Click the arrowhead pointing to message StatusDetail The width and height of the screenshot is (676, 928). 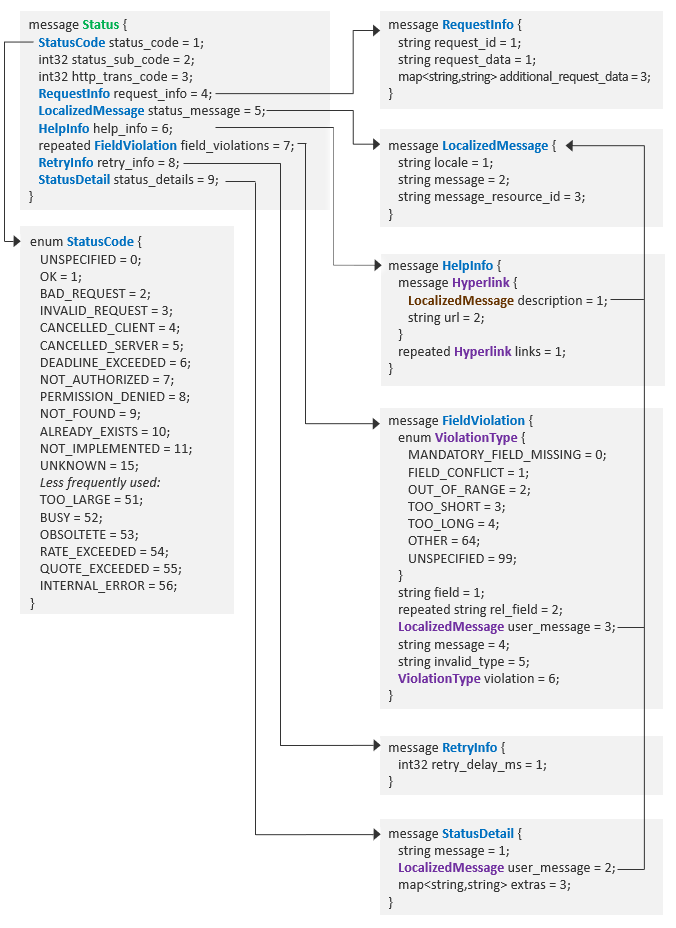tap(374, 833)
